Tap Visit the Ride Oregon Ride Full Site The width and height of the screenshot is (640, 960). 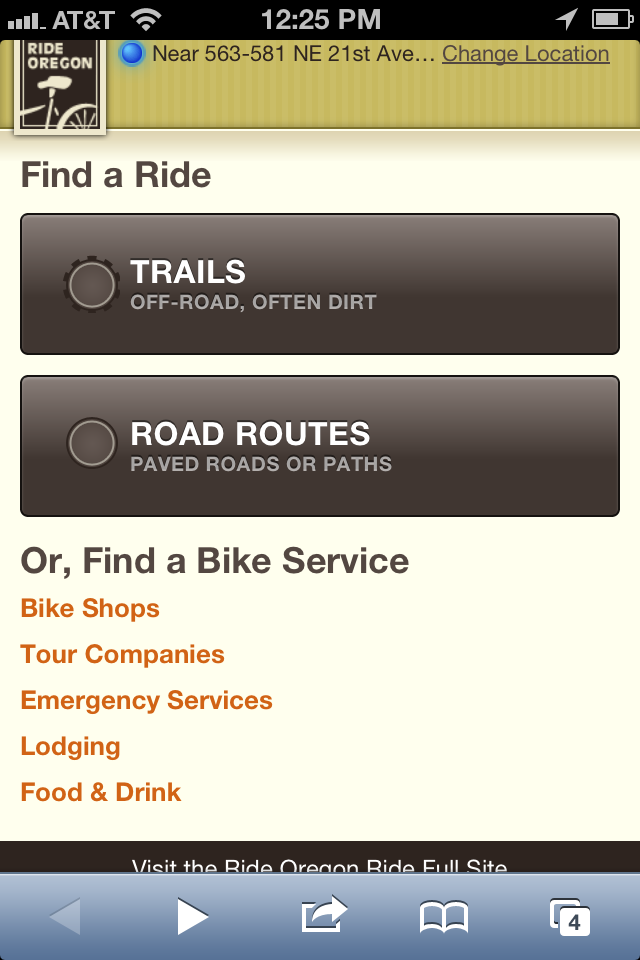pos(319,864)
